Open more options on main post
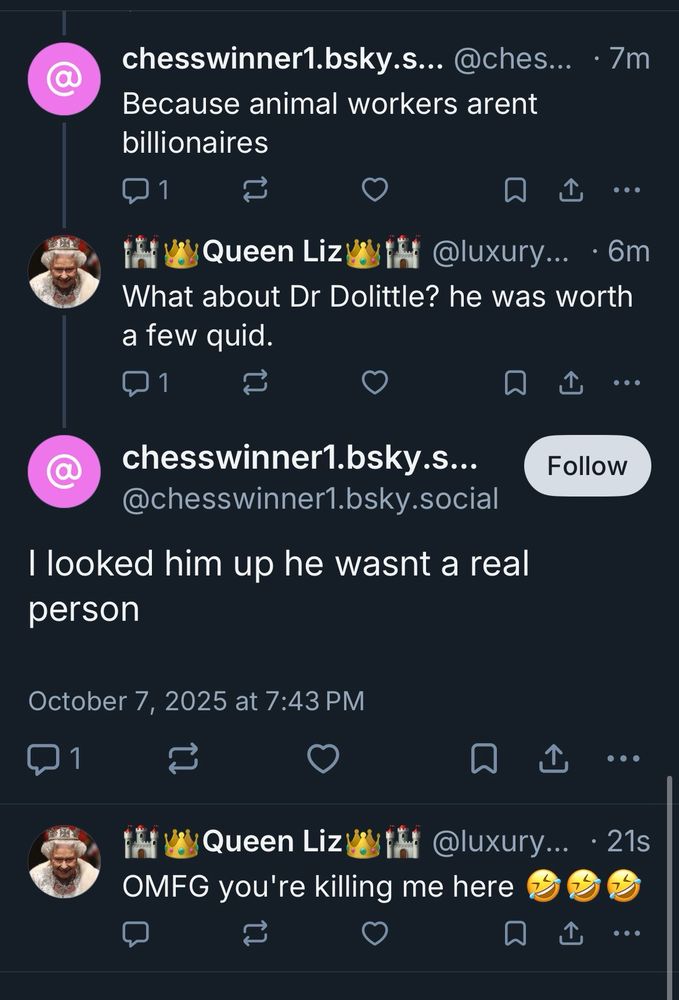Screen dimensions: 679x1000 pos(623,760)
